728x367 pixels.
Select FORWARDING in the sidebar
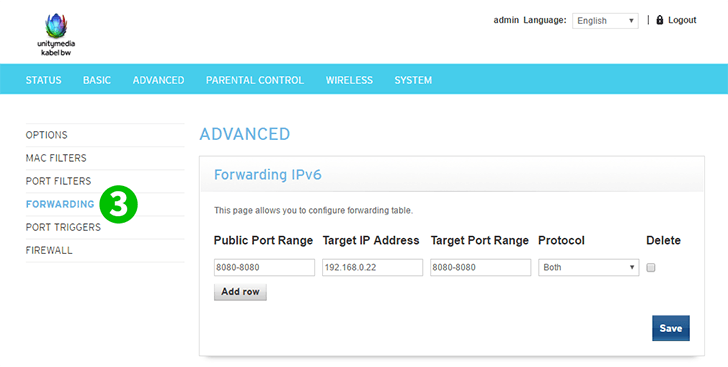pyautogui.click(x=60, y=204)
